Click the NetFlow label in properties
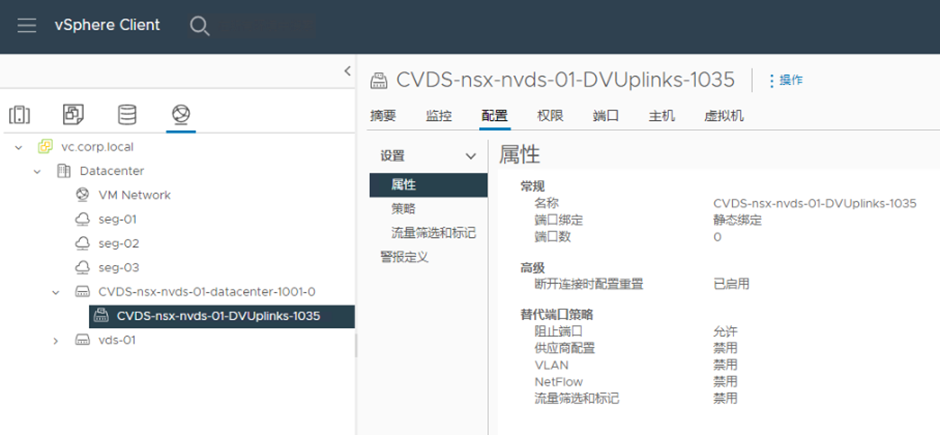Viewport: 940px width, 435px height. click(x=559, y=382)
